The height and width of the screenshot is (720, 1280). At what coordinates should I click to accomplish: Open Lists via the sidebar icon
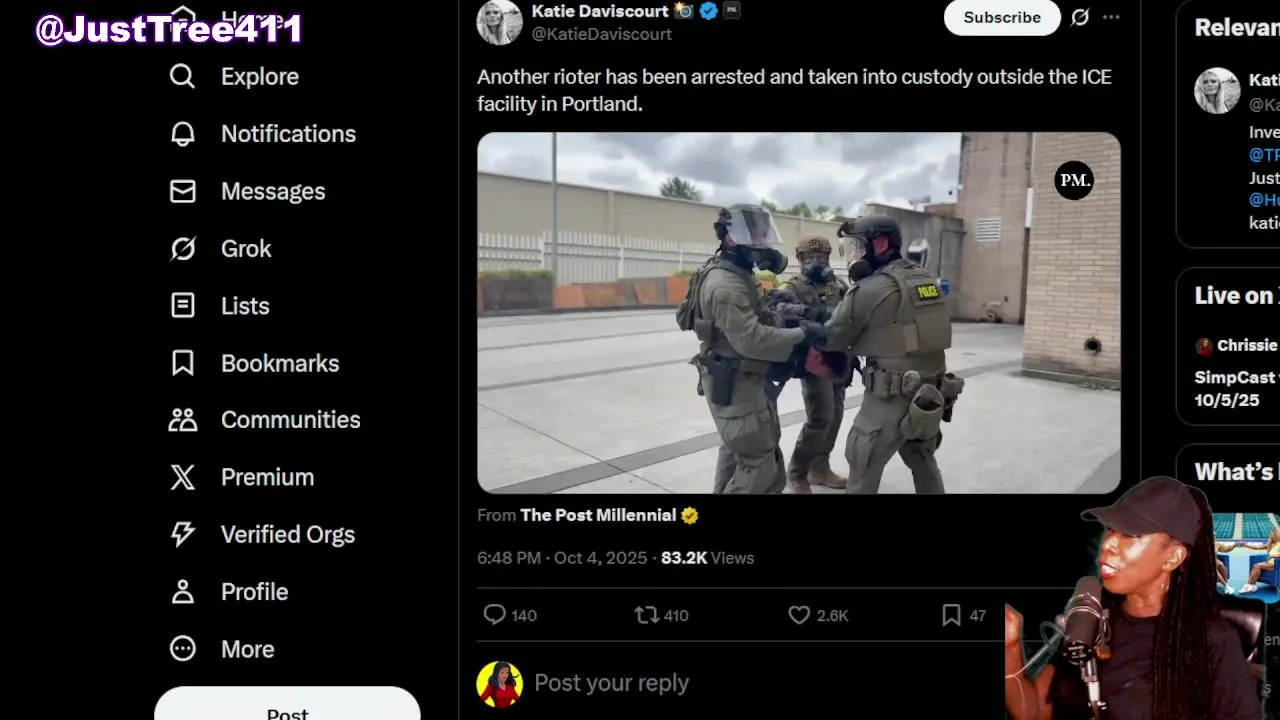[182, 305]
